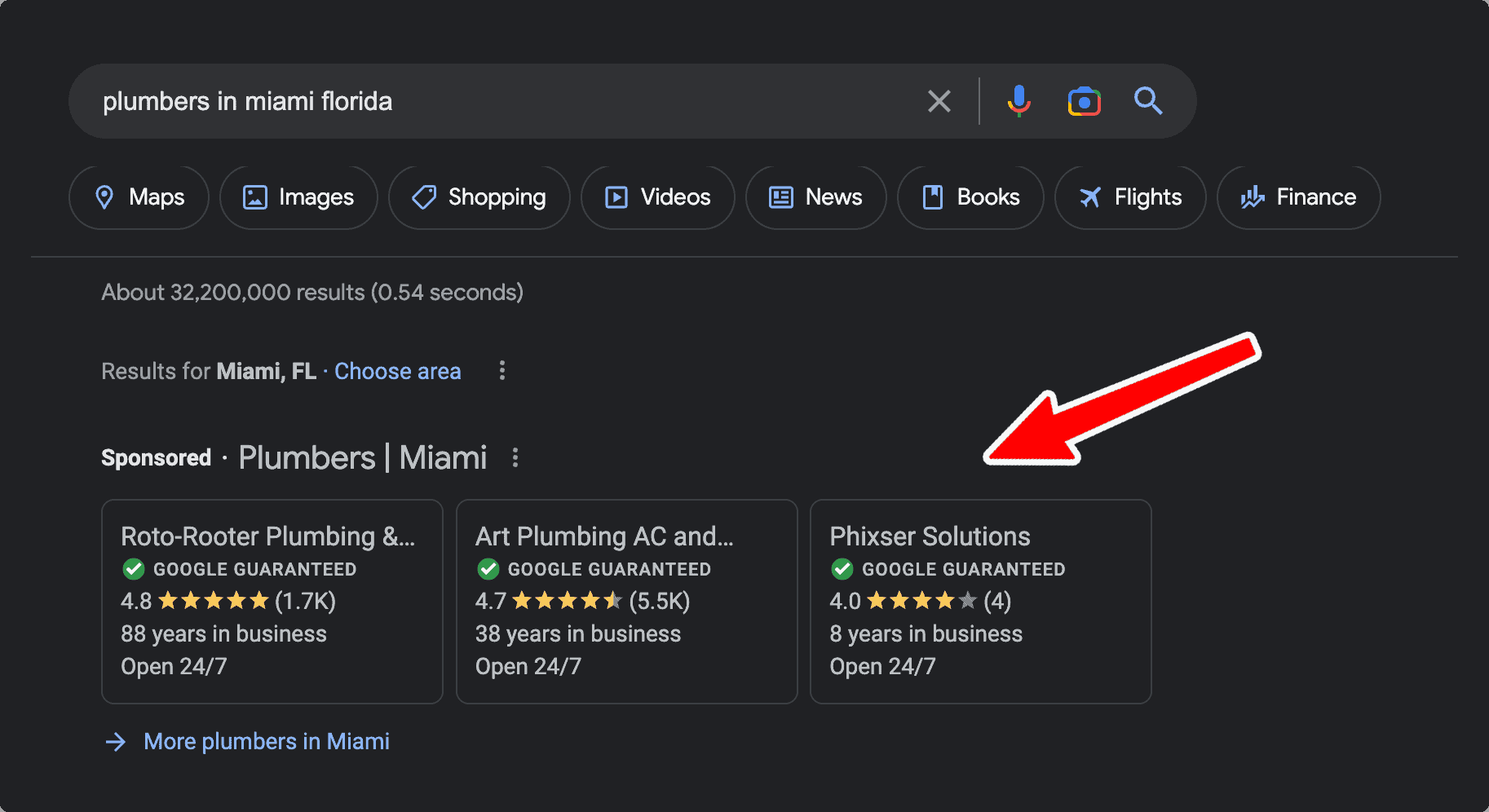Click 'Open 24/7' on the Phixser Solutions card
The height and width of the screenshot is (812, 1489).
883,667
